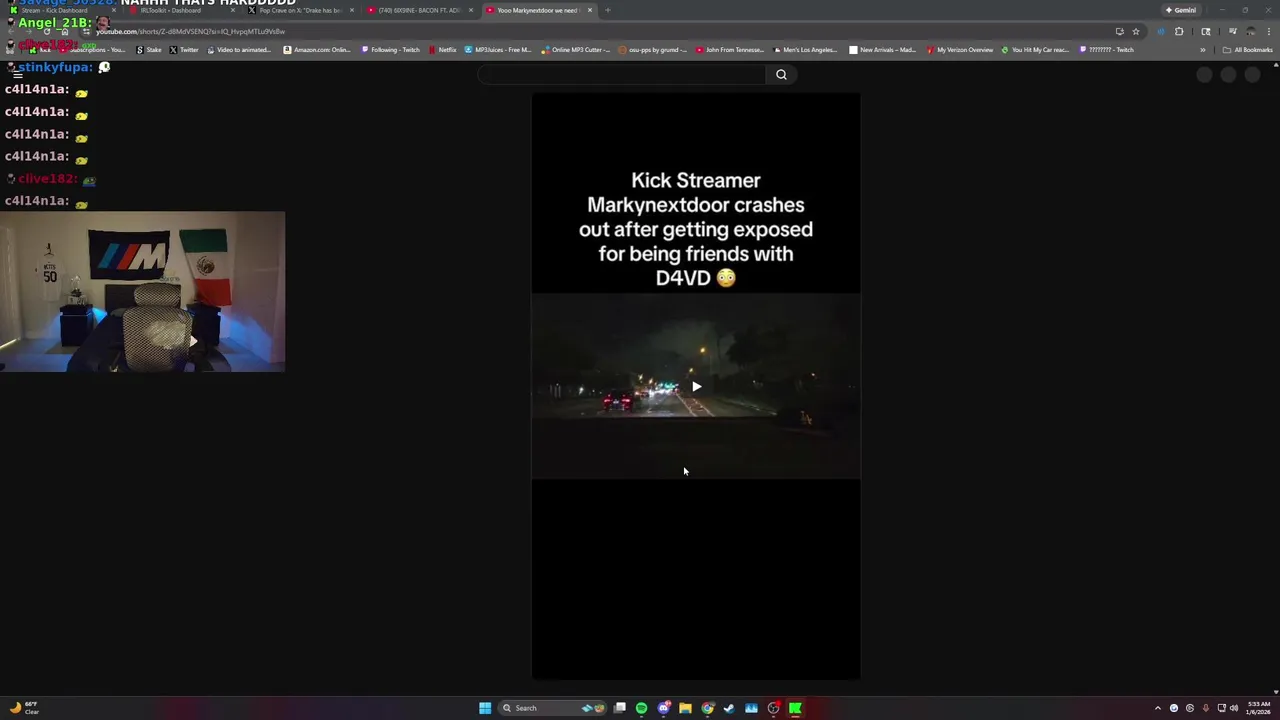Click the page scroll-down arrow
This screenshot has height=720, width=1280.
pyautogui.click(x=1275, y=691)
